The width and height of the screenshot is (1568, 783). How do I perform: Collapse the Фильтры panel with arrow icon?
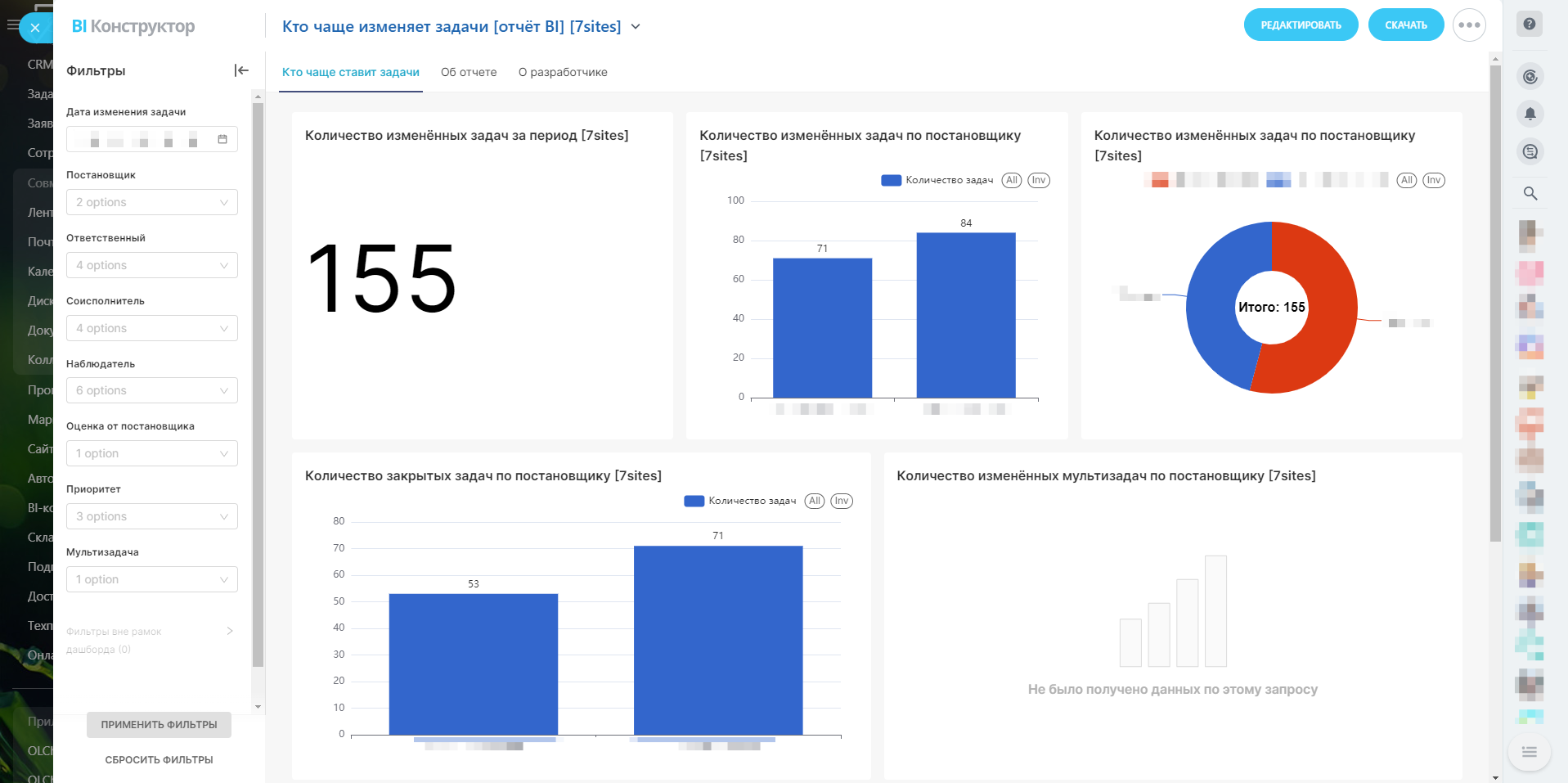click(241, 70)
